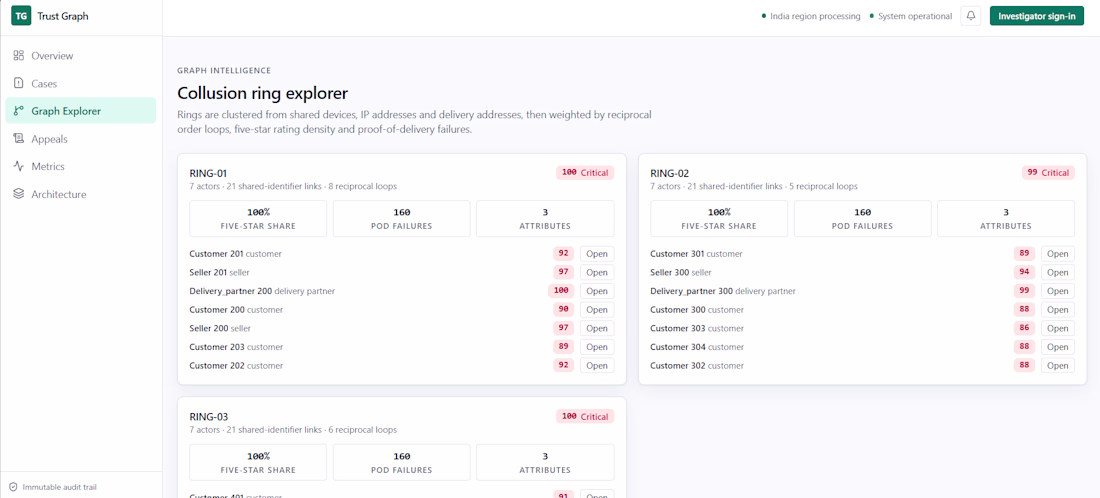This screenshot has width=1100, height=498.
Task: Click RING-03 Attributes stat box
Action: click(545, 462)
